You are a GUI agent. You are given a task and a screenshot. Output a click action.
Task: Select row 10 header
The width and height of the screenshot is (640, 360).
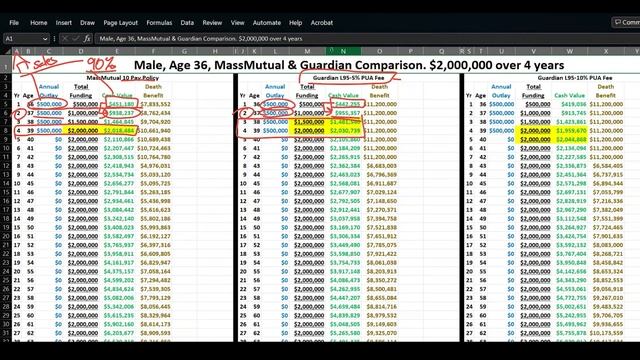coord(6,148)
